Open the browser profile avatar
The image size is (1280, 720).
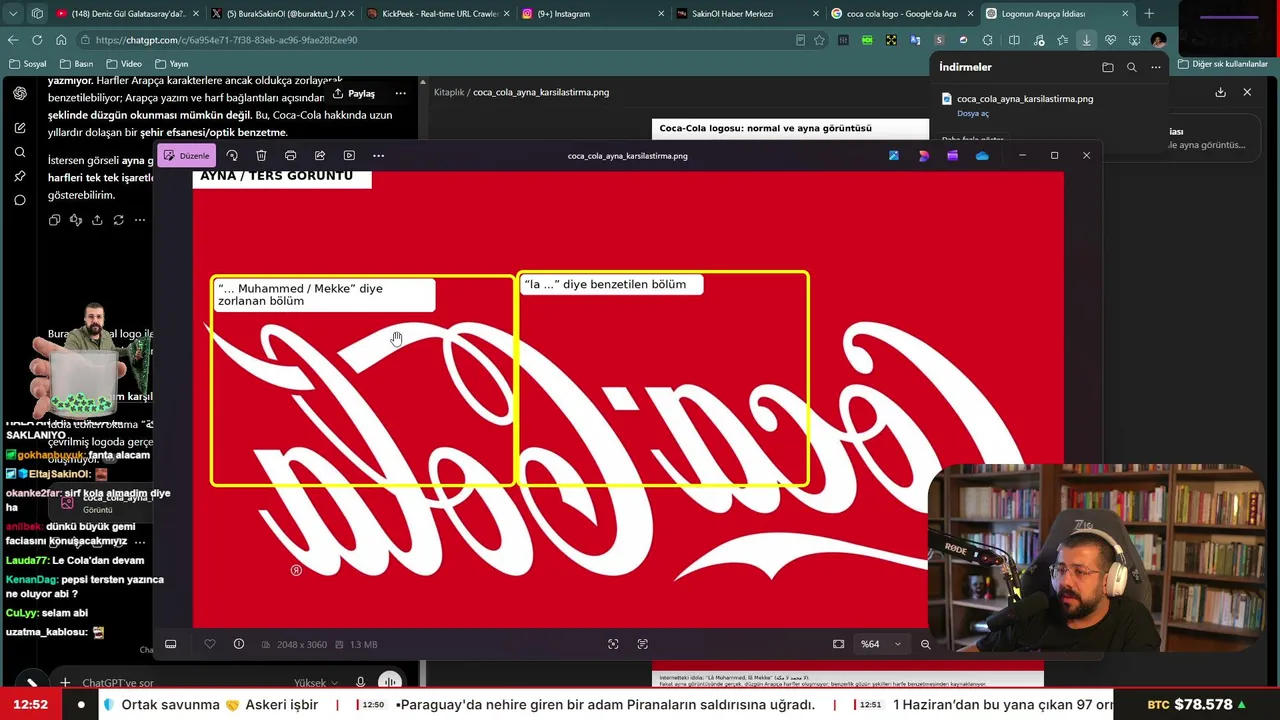click(1158, 40)
